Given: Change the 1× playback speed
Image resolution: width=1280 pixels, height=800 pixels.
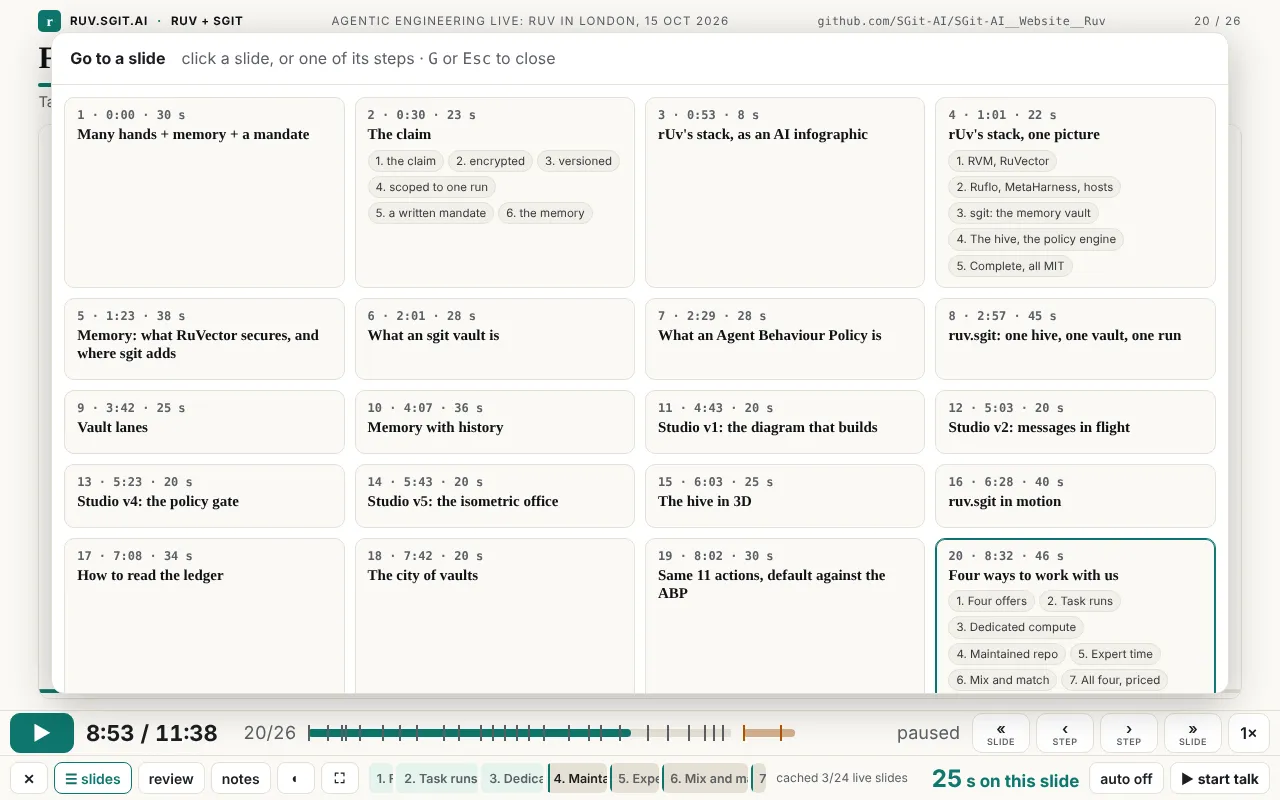Looking at the screenshot, I should 1249,733.
